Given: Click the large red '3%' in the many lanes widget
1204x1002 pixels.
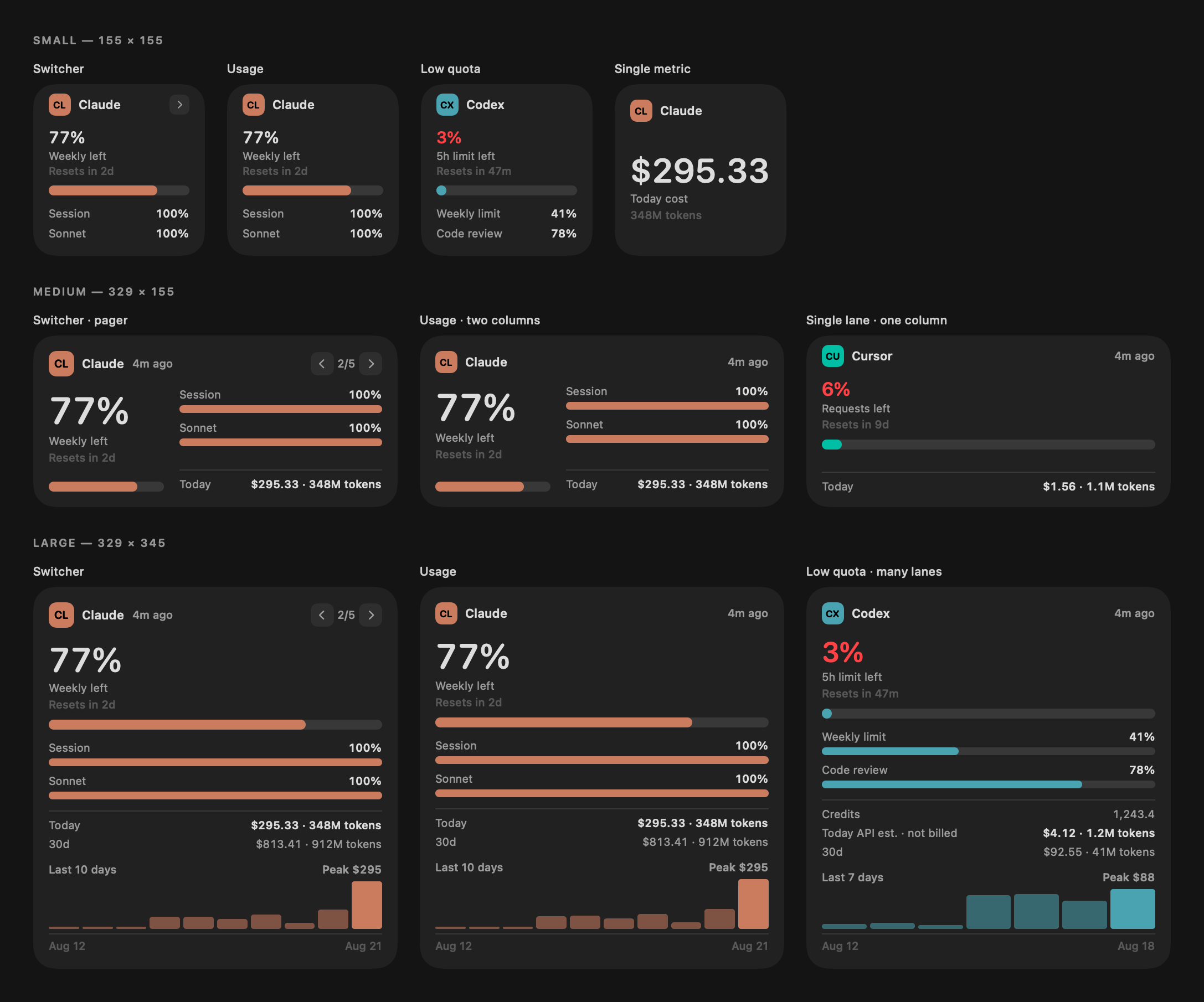Looking at the screenshot, I should 843,652.
